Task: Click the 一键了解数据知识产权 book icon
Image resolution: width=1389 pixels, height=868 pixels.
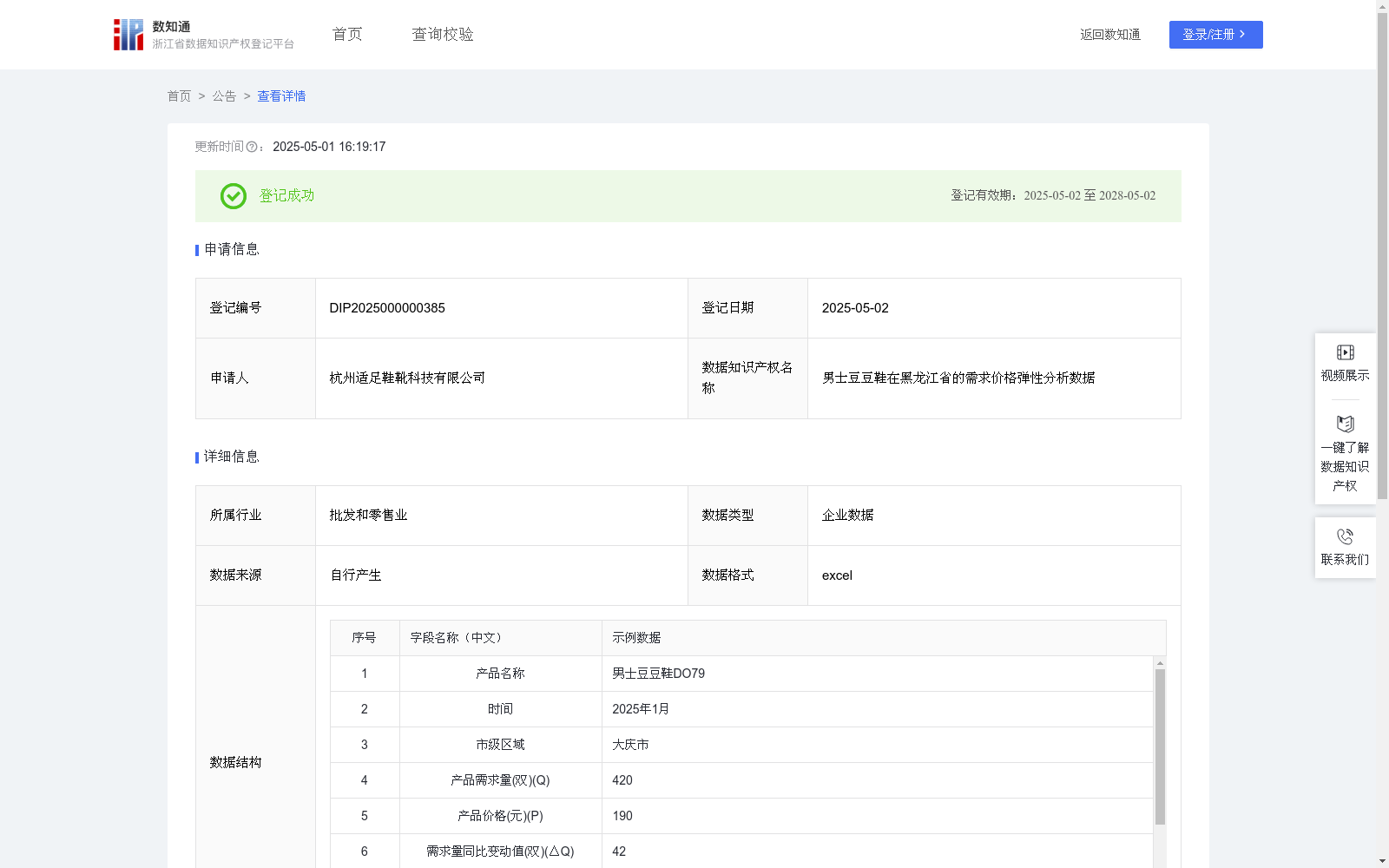Action: click(1345, 424)
